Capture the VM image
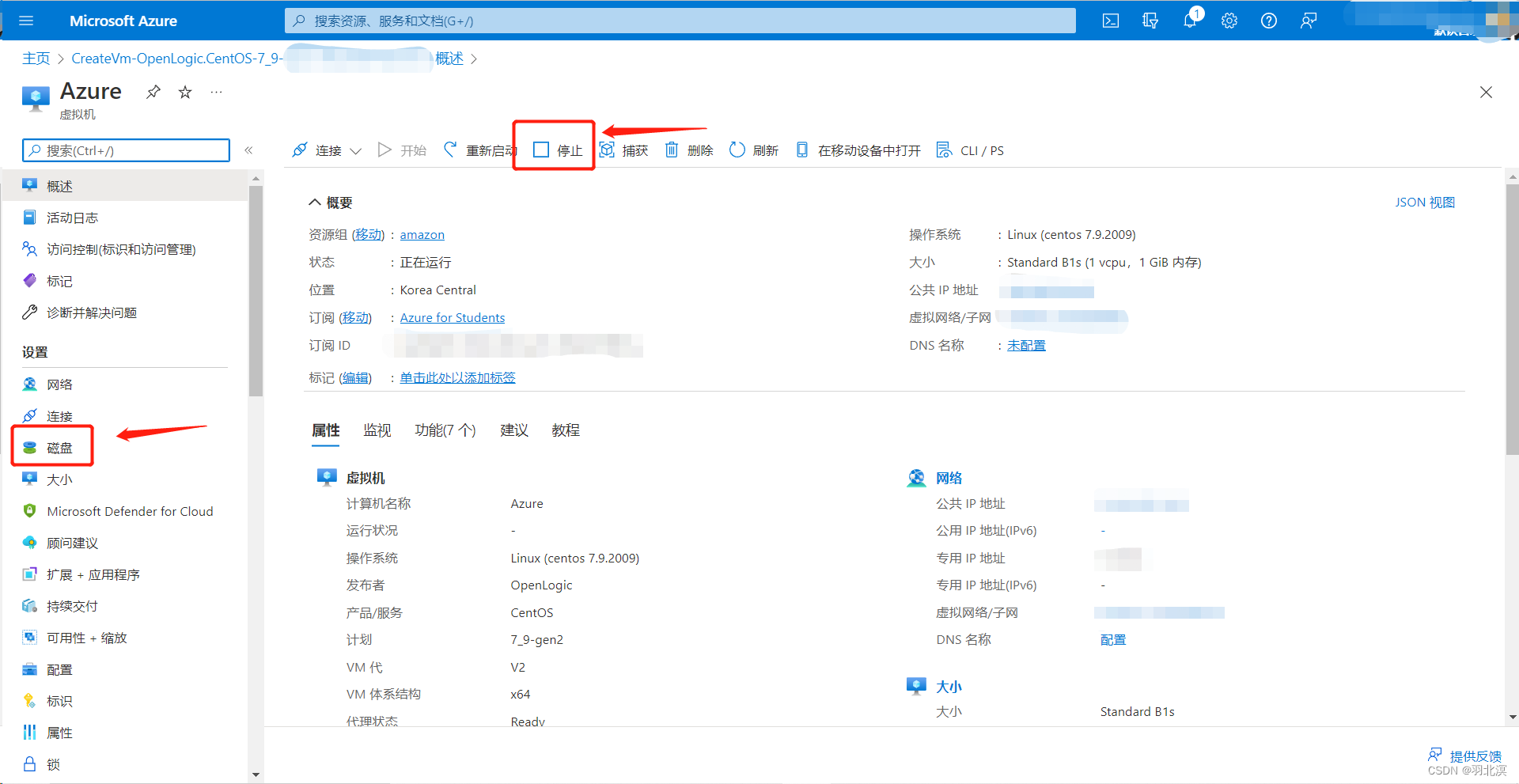 (623, 150)
